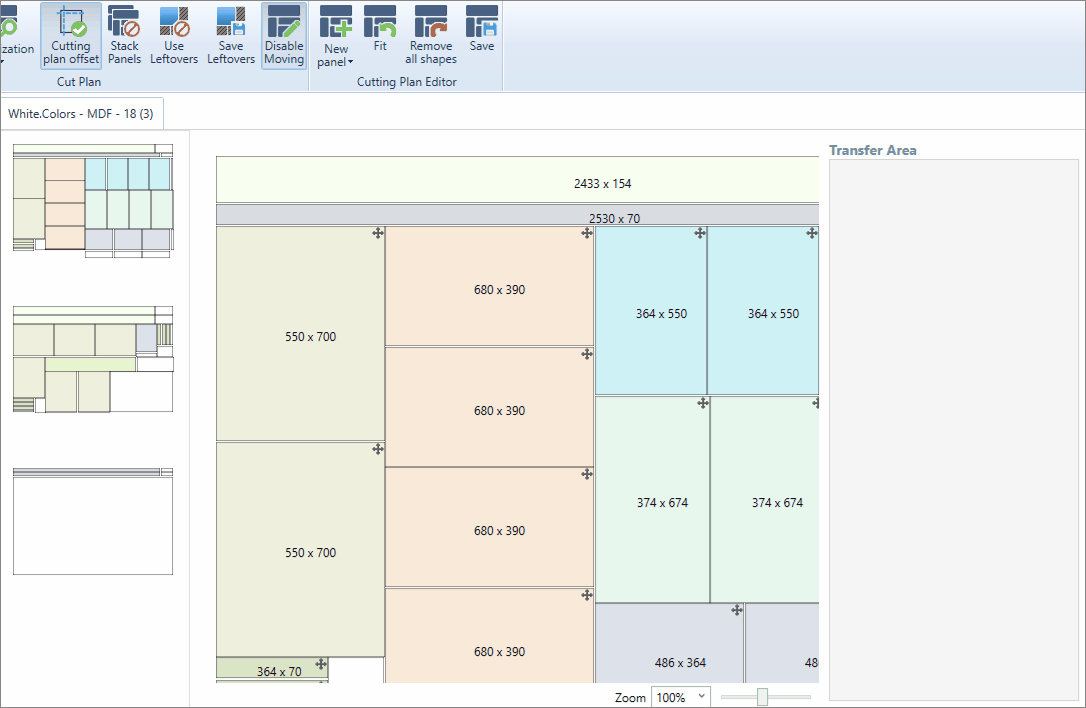Click the 'Cut Plan' group label
Image resolution: width=1086 pixels, height=708 pixels.
(79, 82)
